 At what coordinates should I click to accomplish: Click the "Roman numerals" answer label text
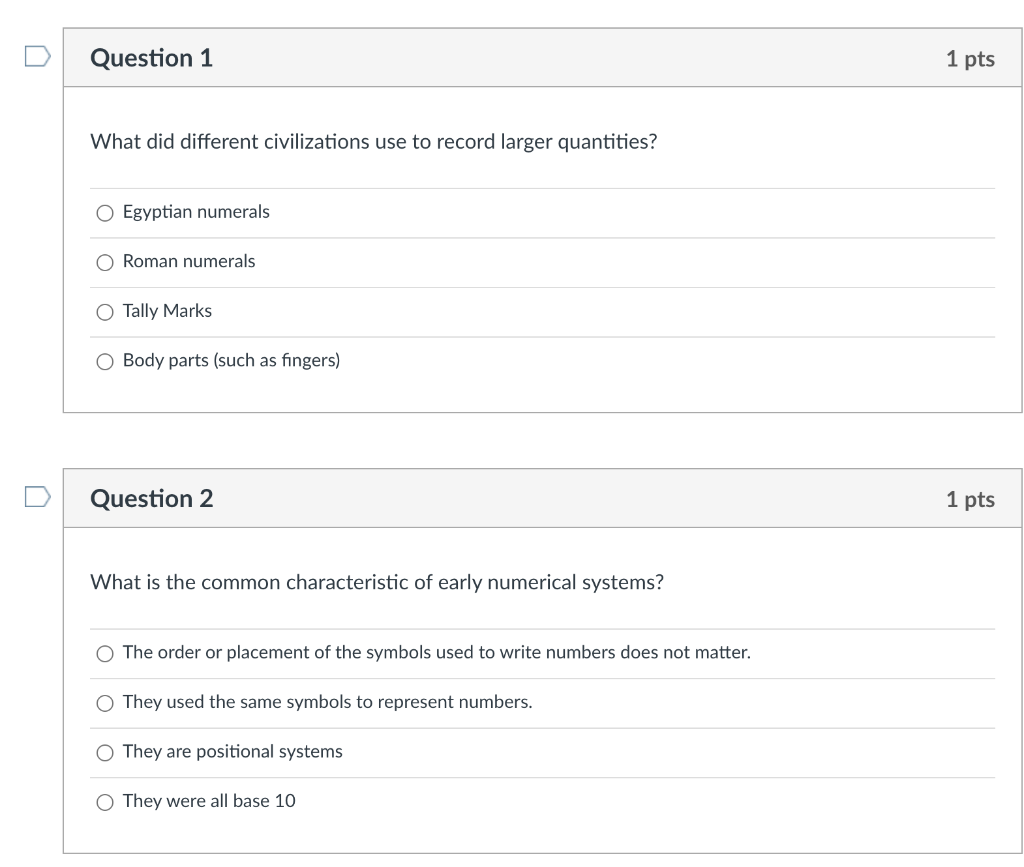tap(188, 261)
